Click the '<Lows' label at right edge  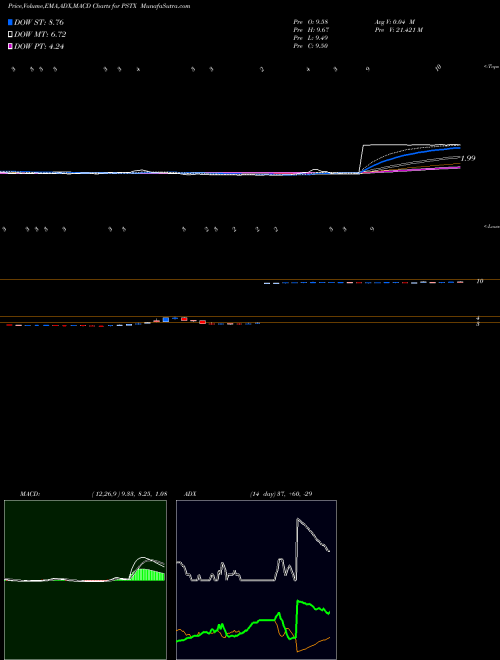click(491, 226)
